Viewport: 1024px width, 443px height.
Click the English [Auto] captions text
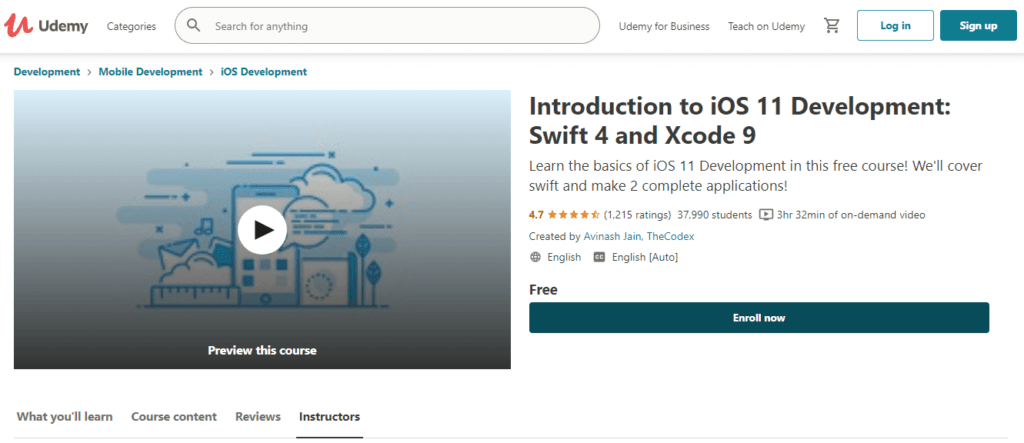645,257
